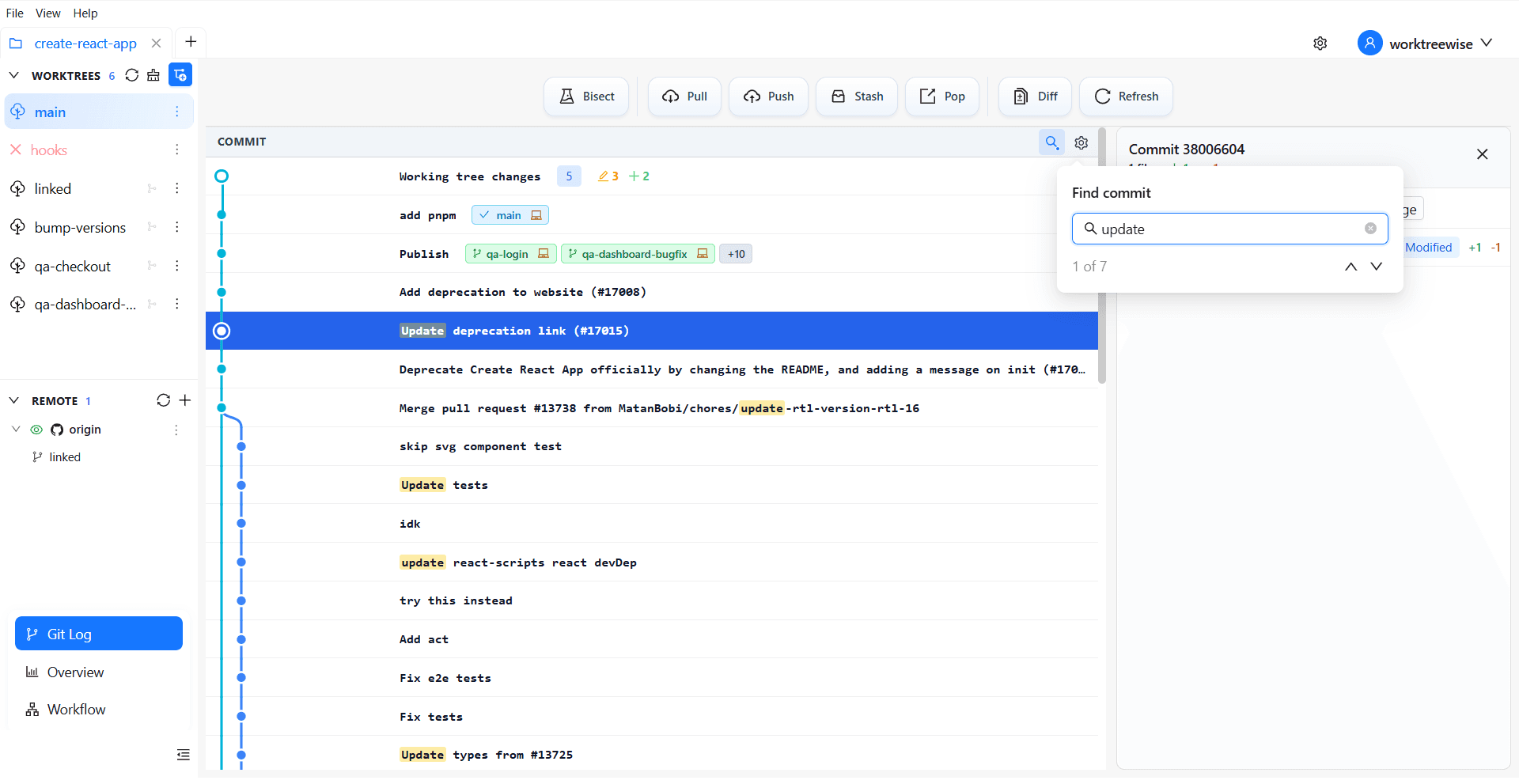Click the Pop button
Image resolution: width=1519 pixels, height=784 pixels.
tap(942, 97)
